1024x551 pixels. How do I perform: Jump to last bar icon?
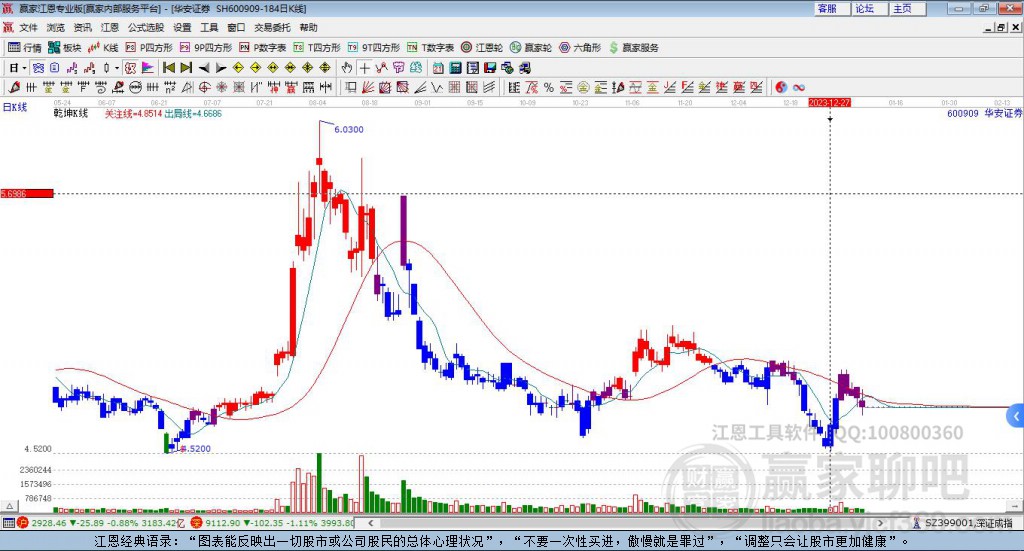[x=186, y=68]
